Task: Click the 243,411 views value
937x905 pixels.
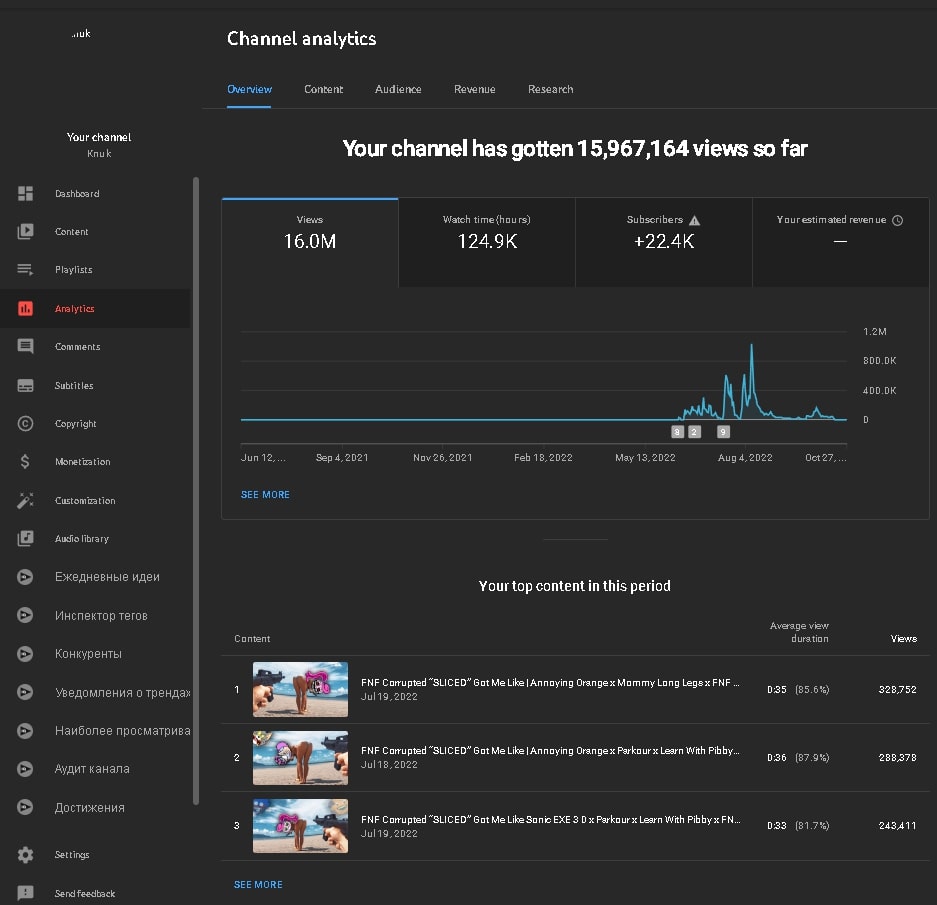Action: coord(897,825)
